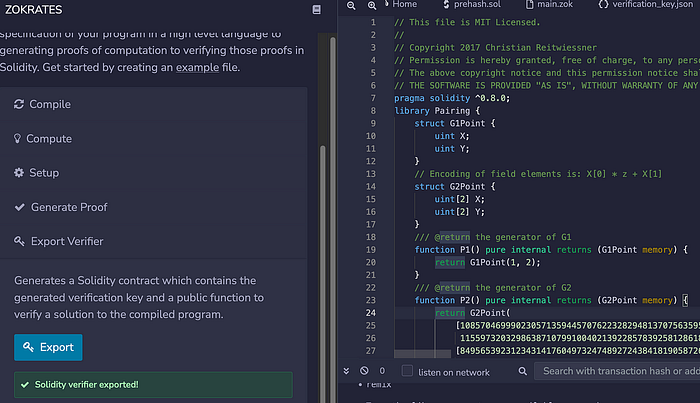Click the Copyright 2017 Christian Reitwiessner comment
Viewport: 700px width, 403px height.
pyautogui.click(x=495, y=48)
